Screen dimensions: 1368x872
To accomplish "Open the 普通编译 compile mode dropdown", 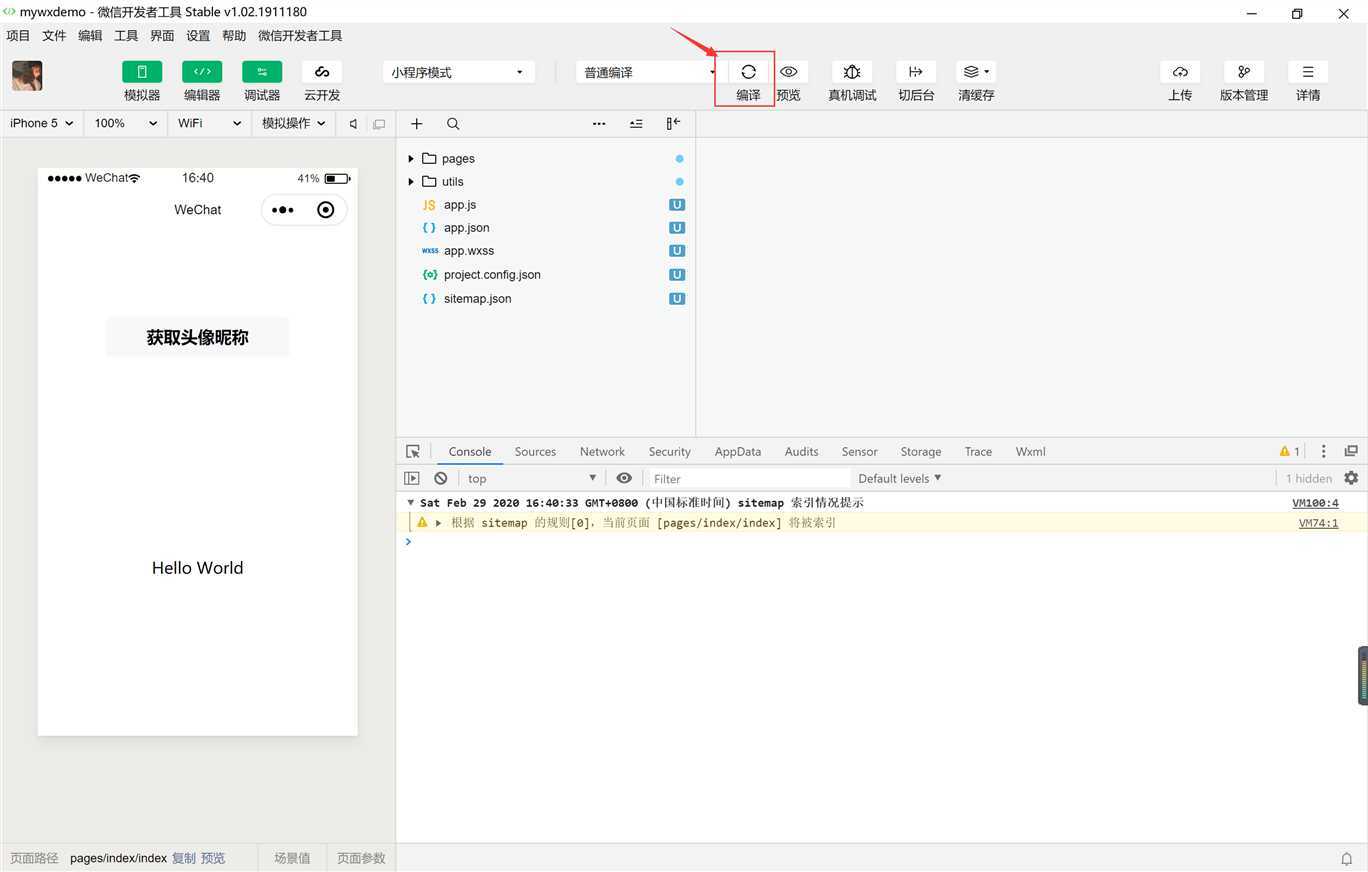I will (x=647, y=72).
